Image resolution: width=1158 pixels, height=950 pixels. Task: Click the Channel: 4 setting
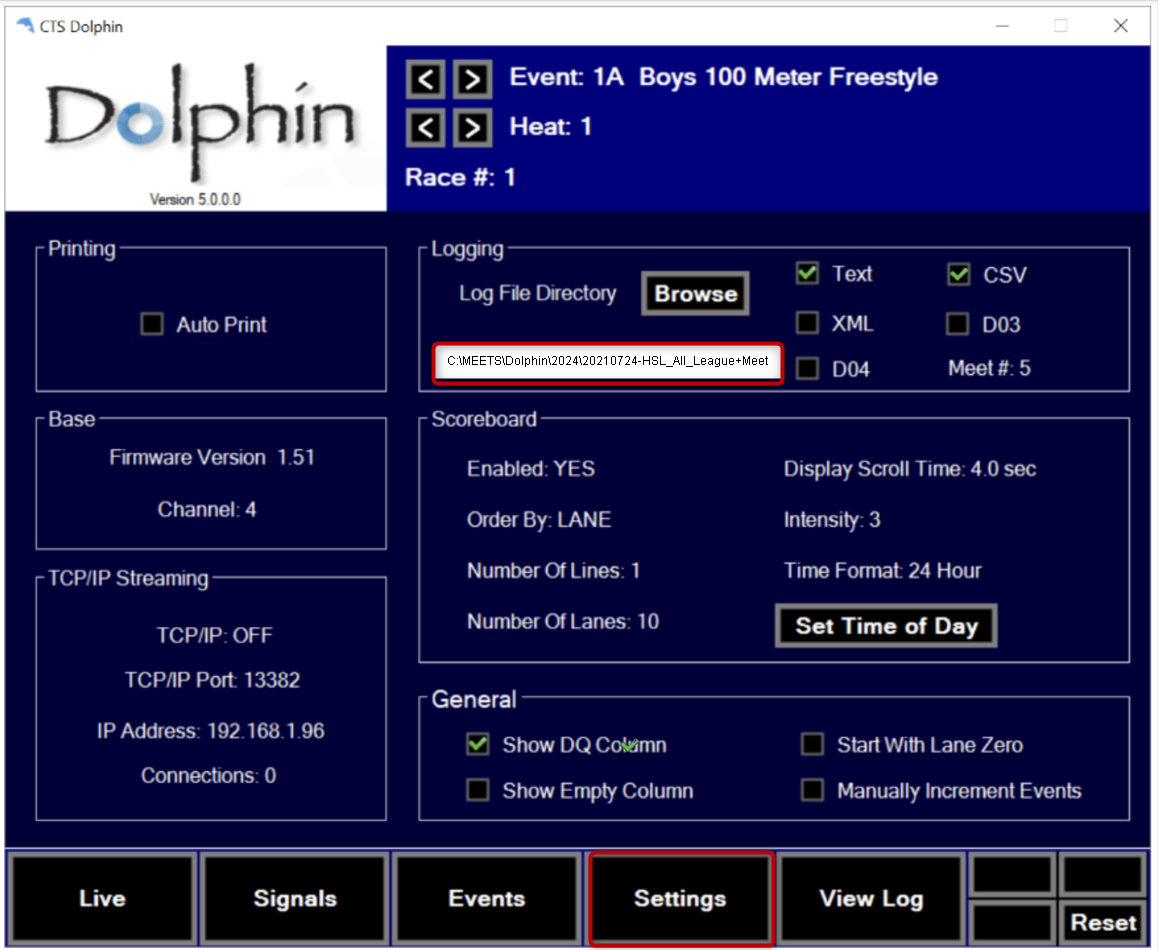(x=207, y=509)
